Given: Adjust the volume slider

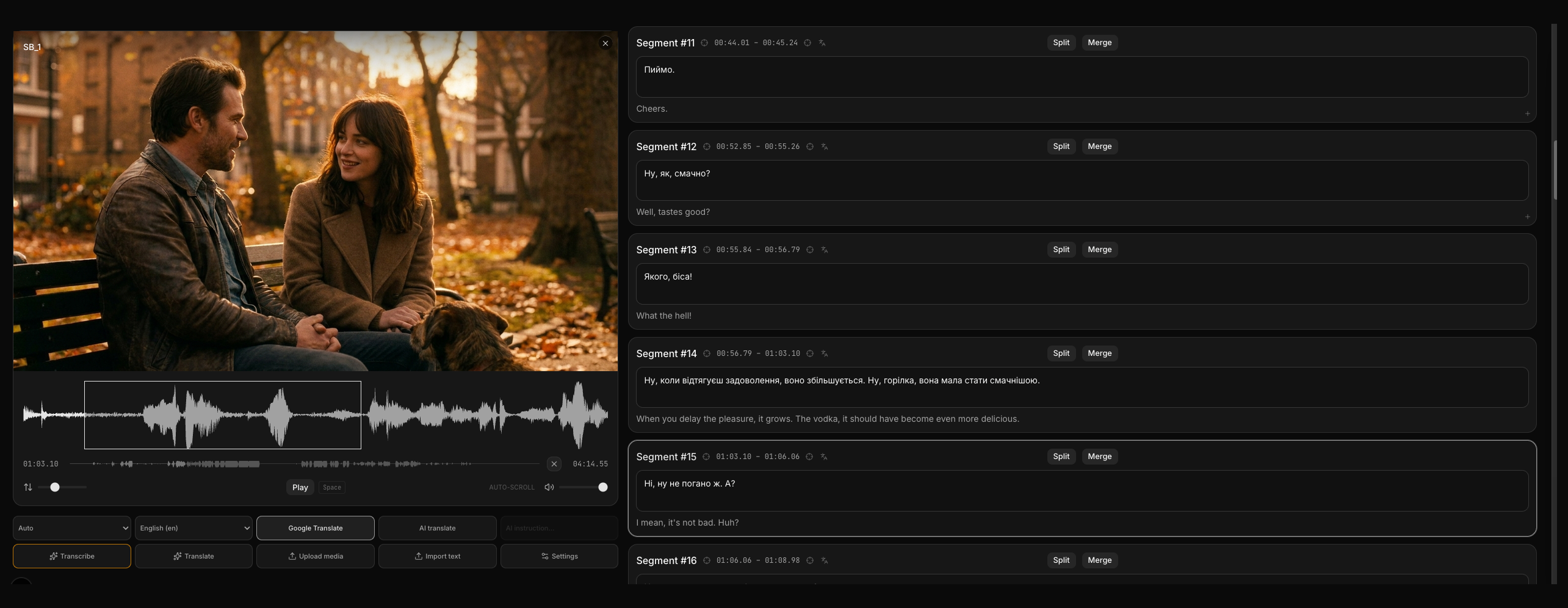Looking at the screenshot, I should point(583,487).
